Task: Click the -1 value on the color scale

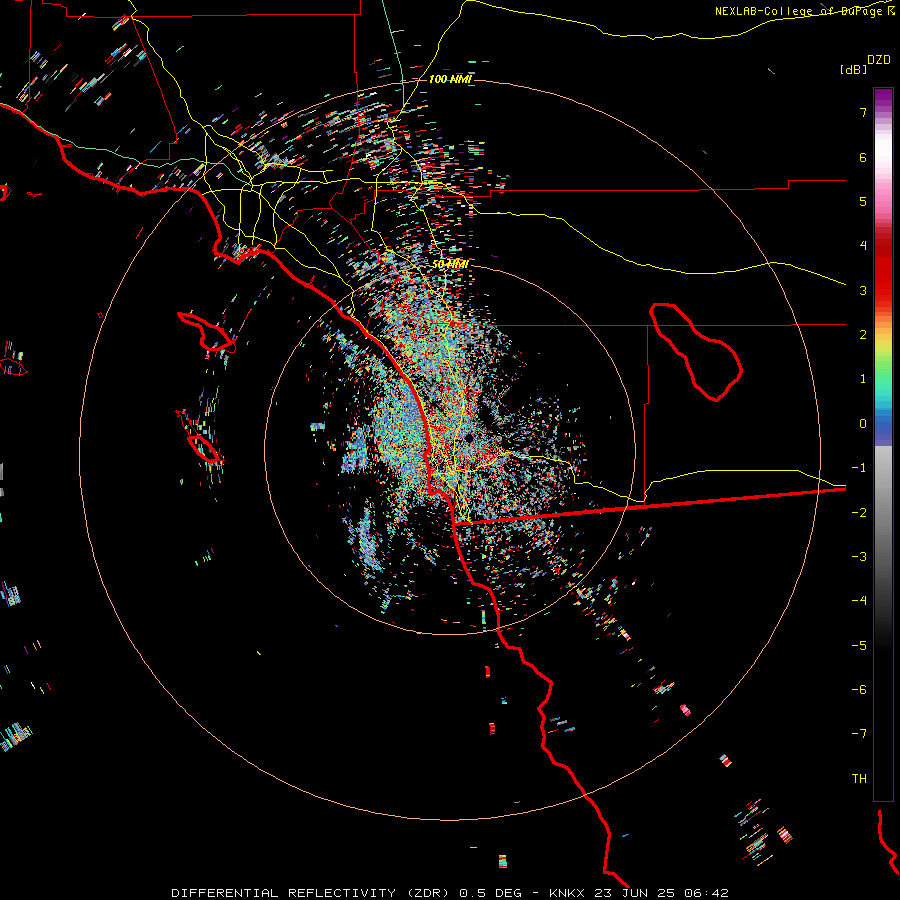Action: (859, 468)
